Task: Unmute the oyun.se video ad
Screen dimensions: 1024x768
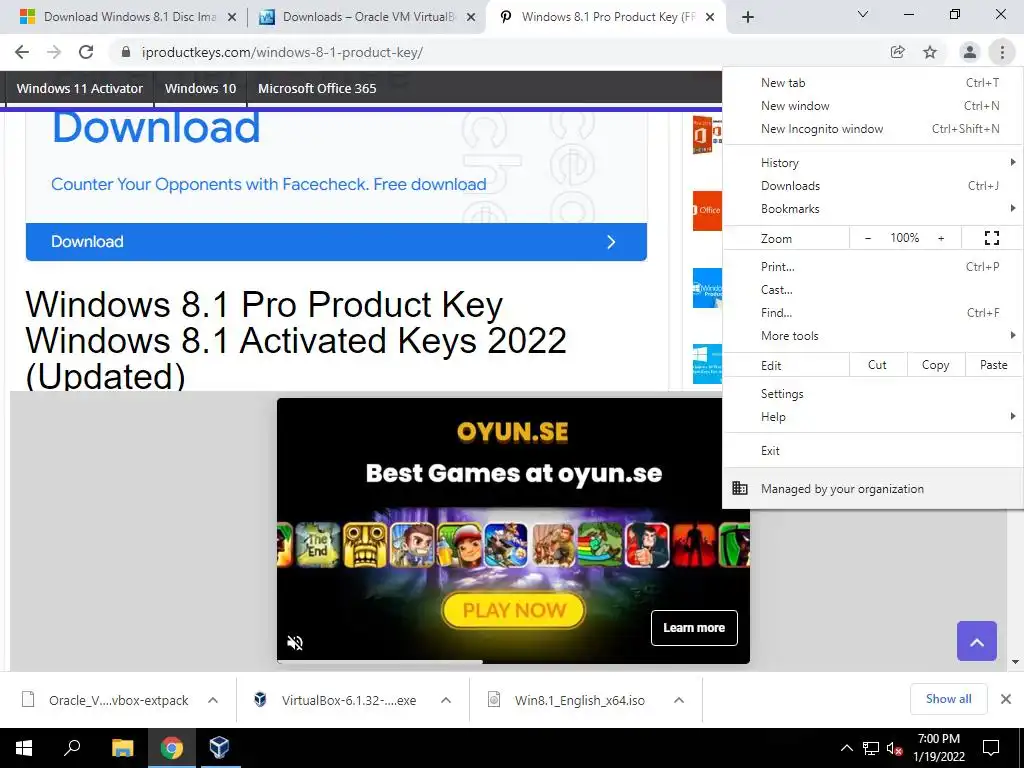Action: tap(295, 643)
